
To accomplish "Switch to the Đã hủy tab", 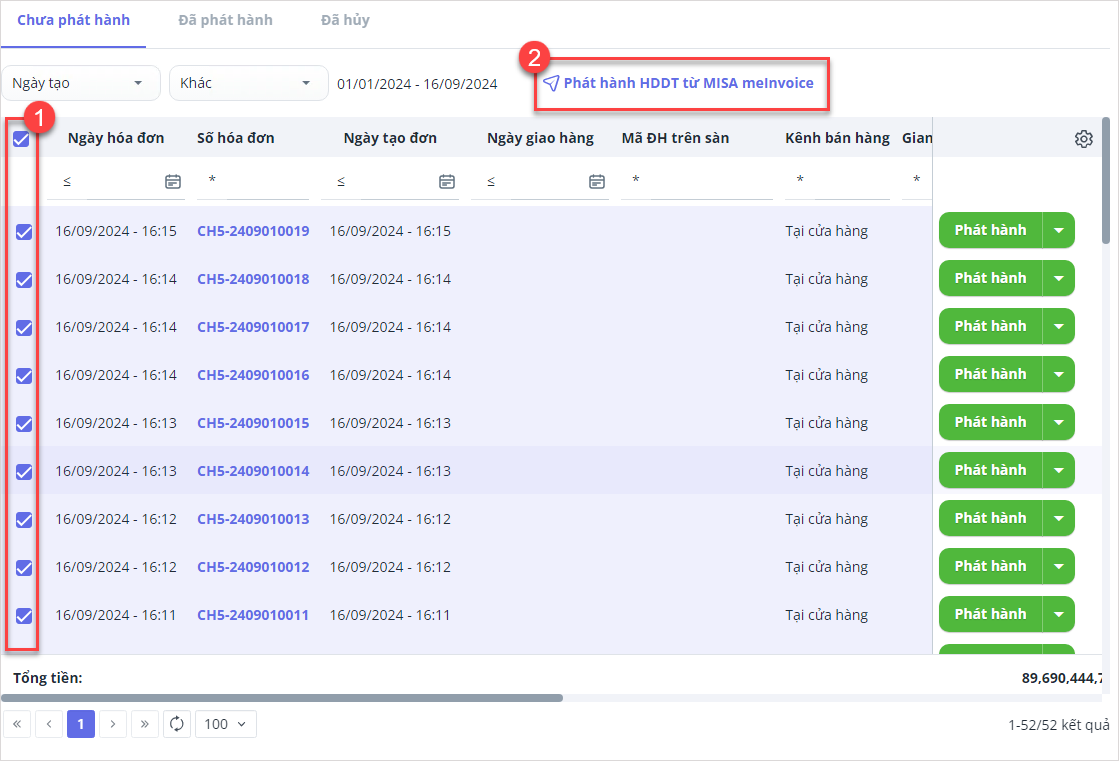I will click(345, 20).
